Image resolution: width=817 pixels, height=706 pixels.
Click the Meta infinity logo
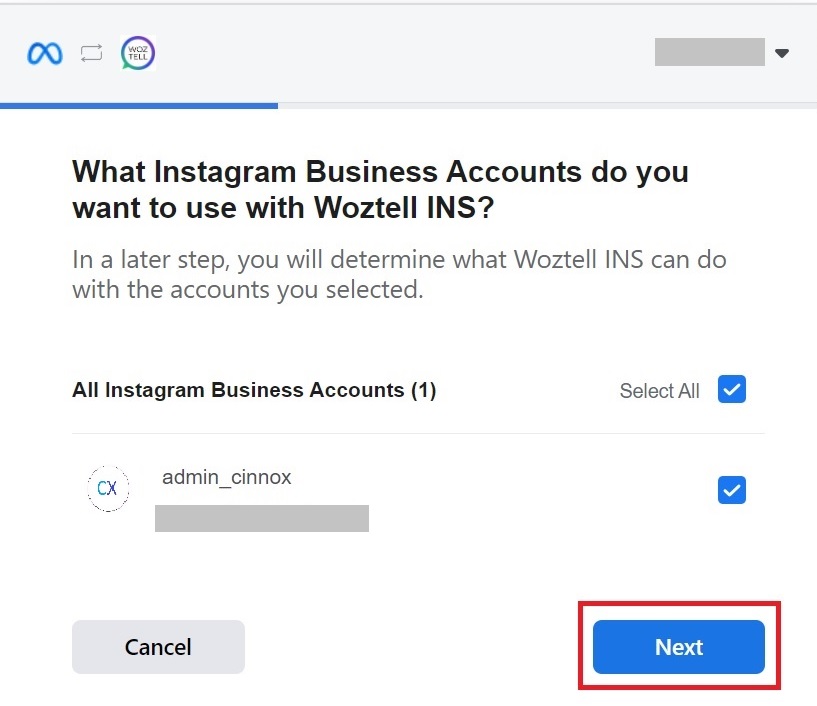point(44,54)
